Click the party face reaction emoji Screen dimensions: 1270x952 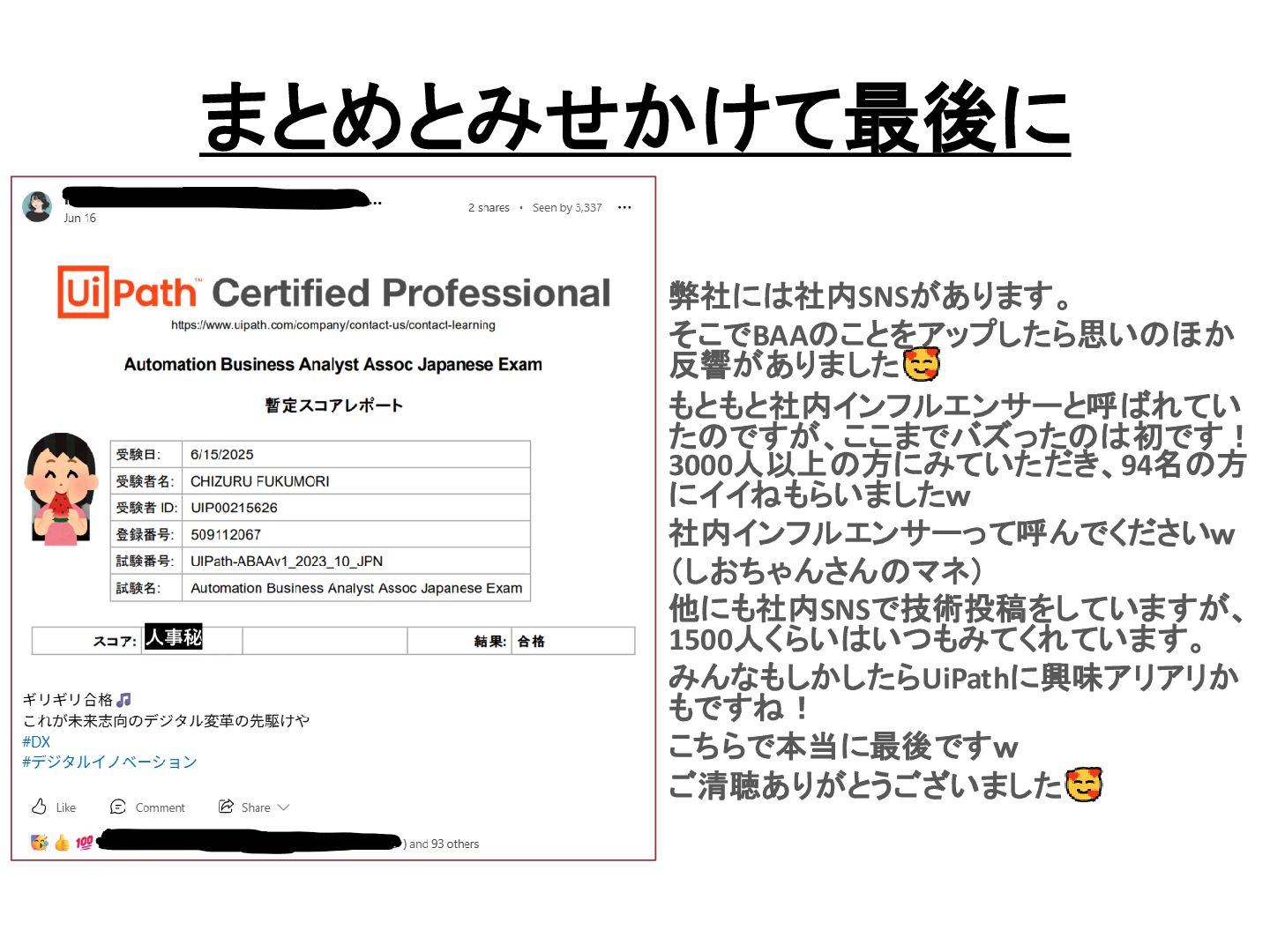(40, 843)
